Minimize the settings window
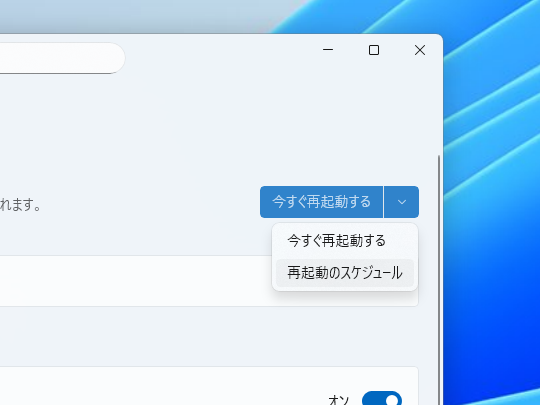The width and height of the screenshot is (540, 405). pos(328,50)
